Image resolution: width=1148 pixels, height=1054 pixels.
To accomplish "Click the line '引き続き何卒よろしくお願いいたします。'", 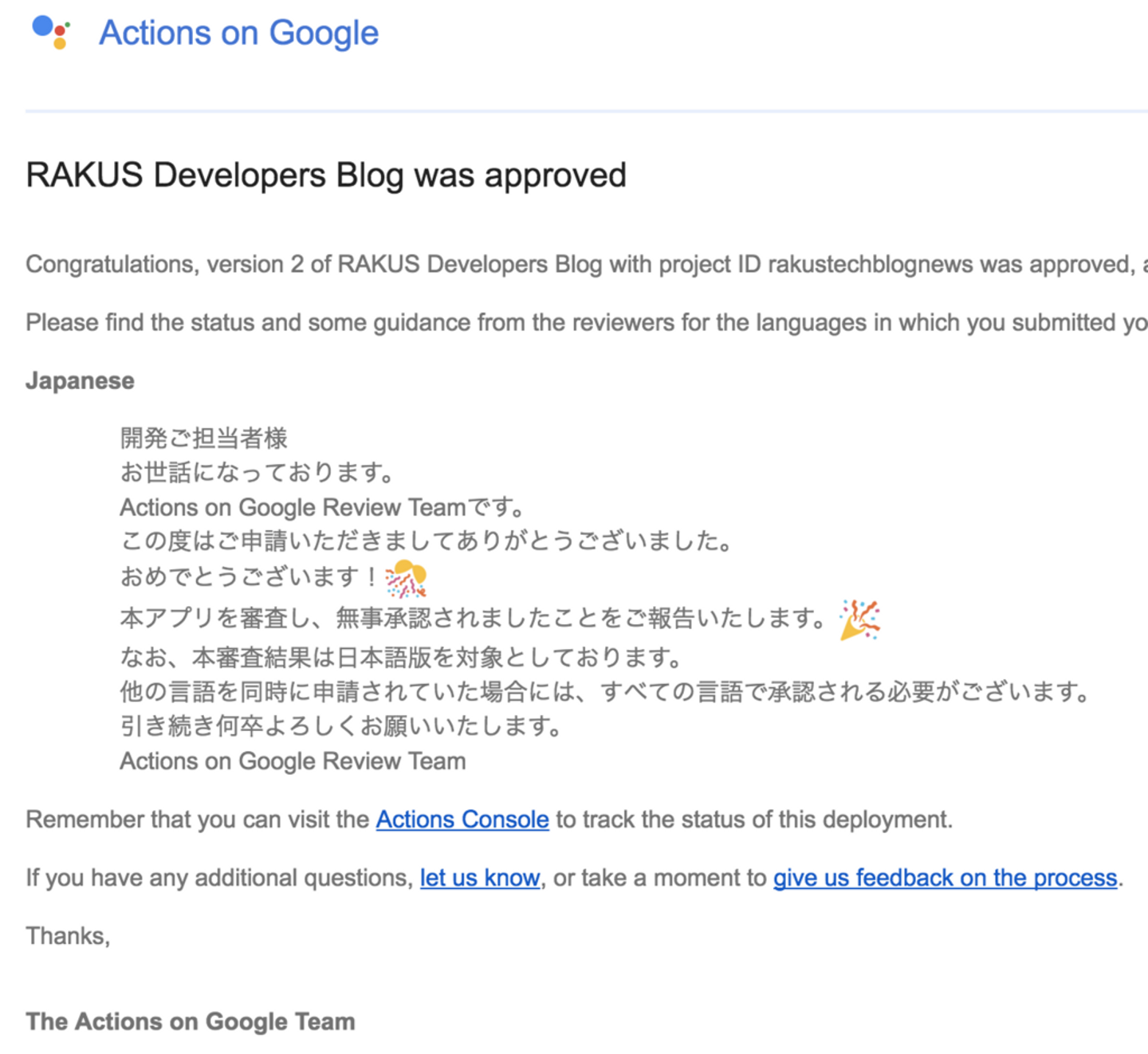I will pos(343,726).
